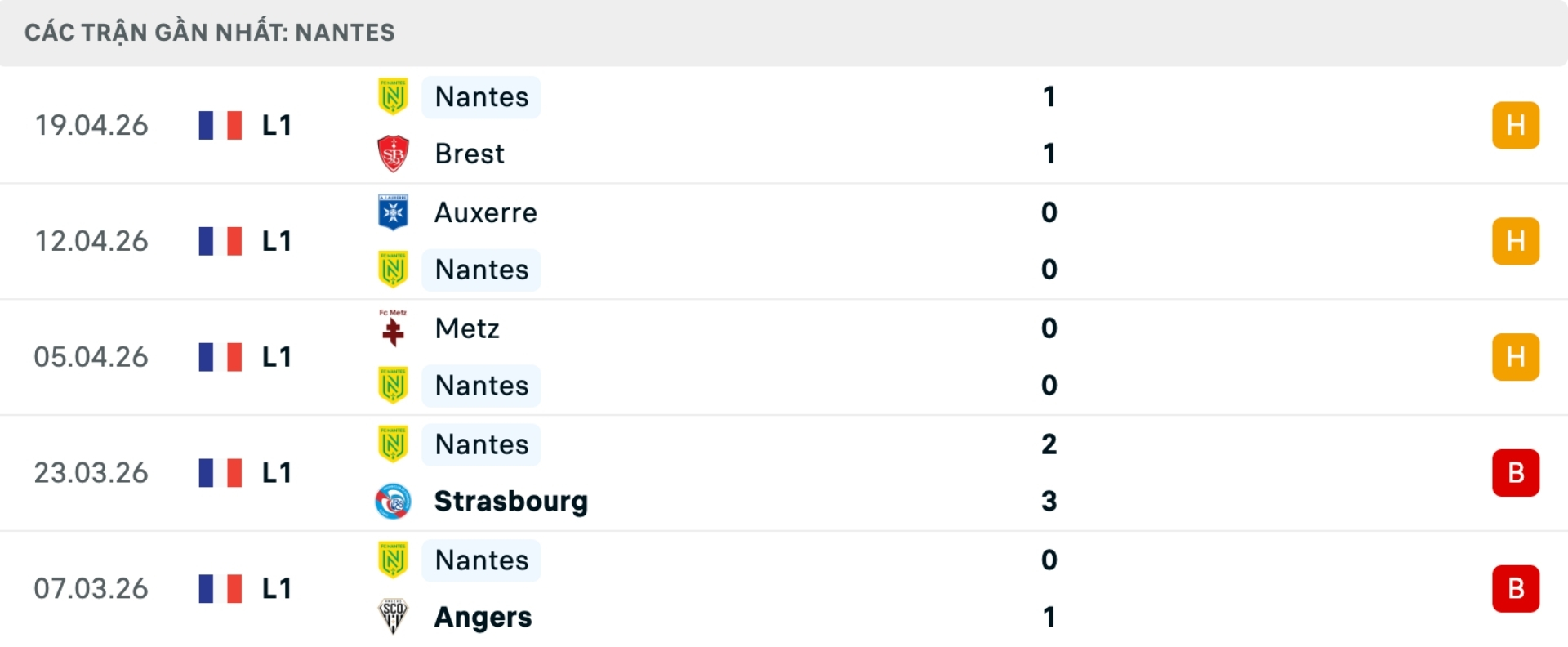
Task: Click the loss badge for Angers match
Action: (1515, 588)
